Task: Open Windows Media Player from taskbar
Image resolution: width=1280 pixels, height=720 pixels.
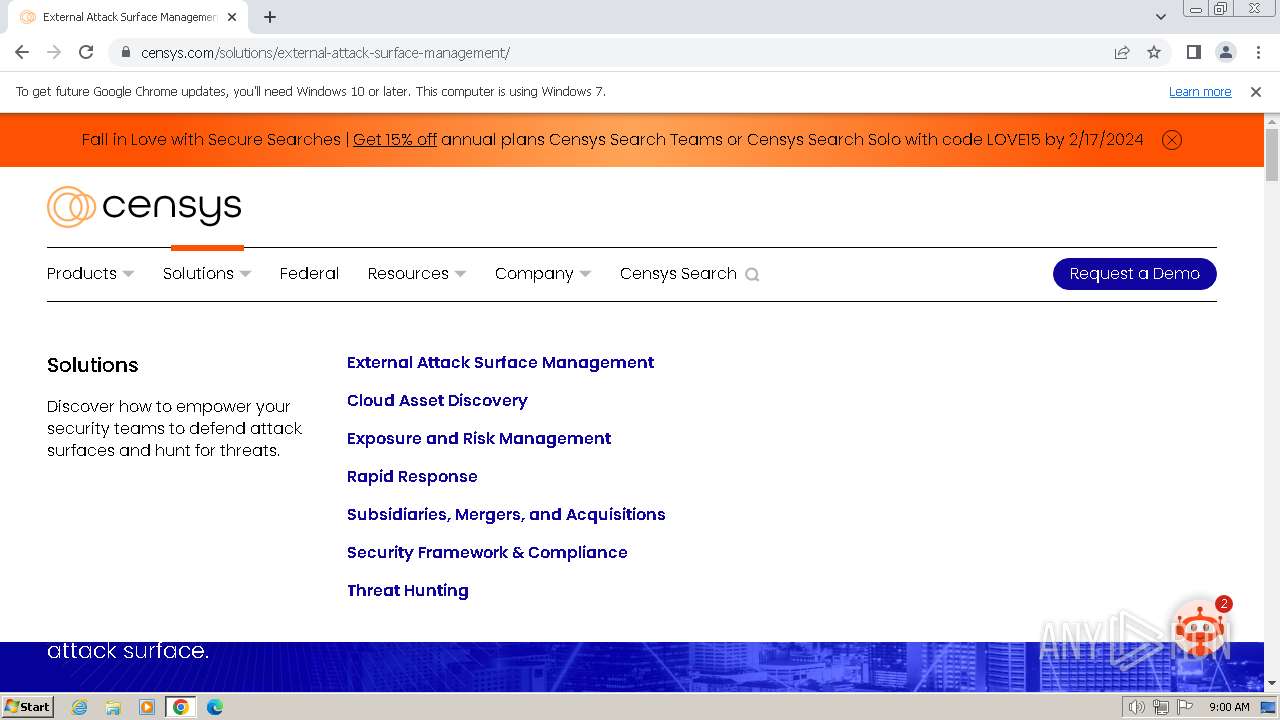Action: click(147, 707)
